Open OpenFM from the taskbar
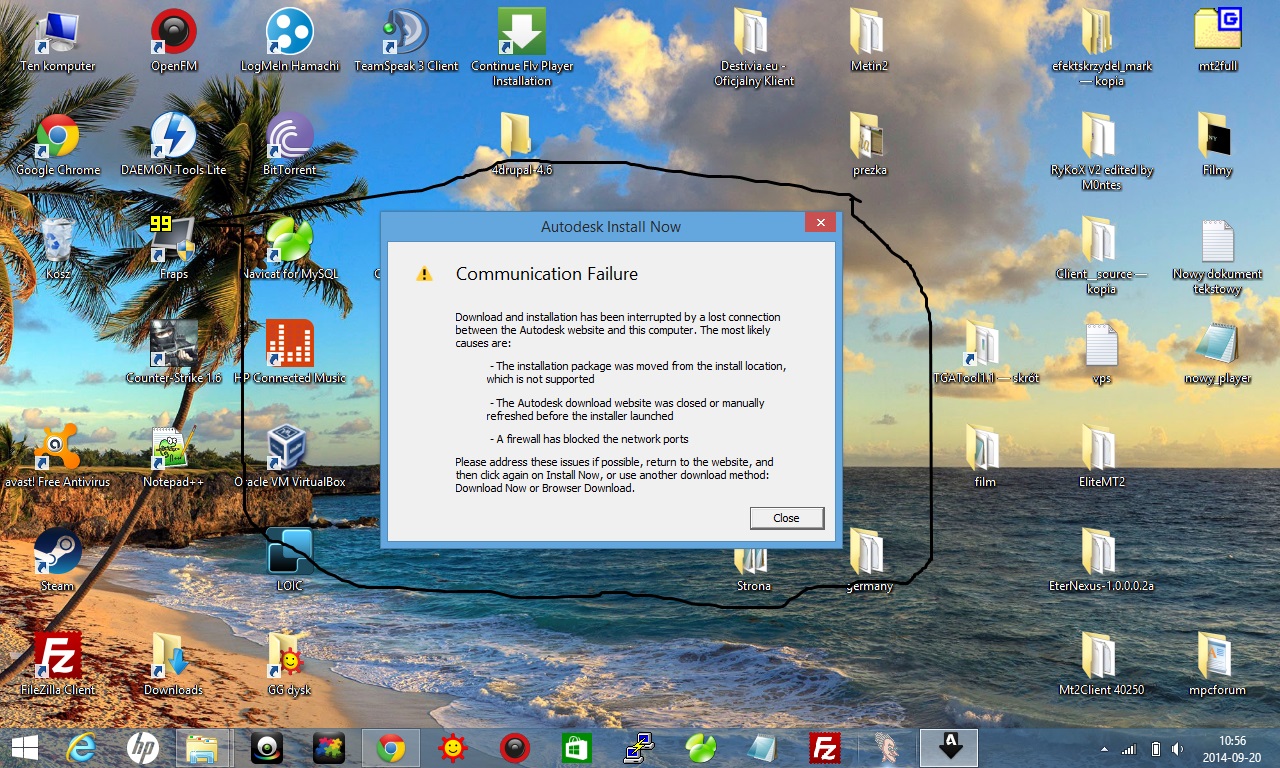This screenshot has height=768, width=1280. 514,747
